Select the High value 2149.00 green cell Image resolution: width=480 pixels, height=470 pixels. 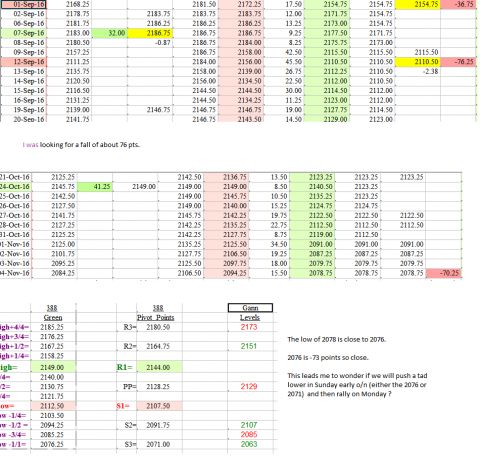(x=53, y=367)
